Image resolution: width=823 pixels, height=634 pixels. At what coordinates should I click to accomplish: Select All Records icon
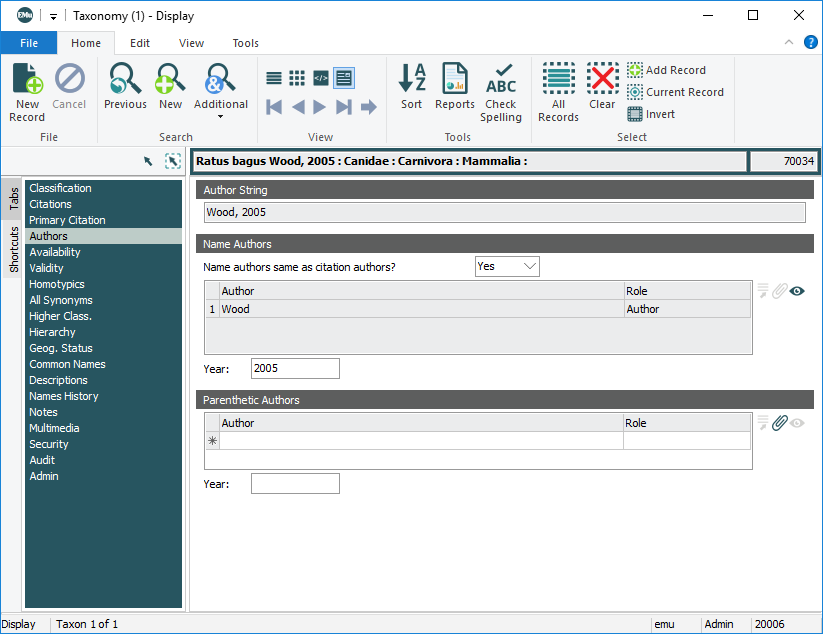[x=558, y=79]
